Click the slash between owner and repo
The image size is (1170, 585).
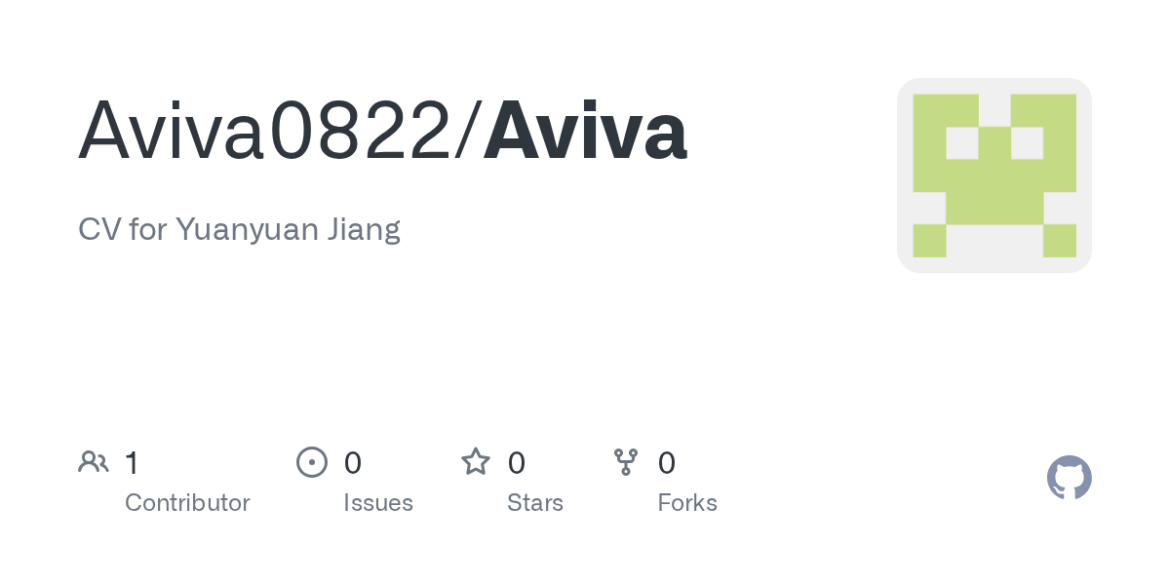(467, 132)
